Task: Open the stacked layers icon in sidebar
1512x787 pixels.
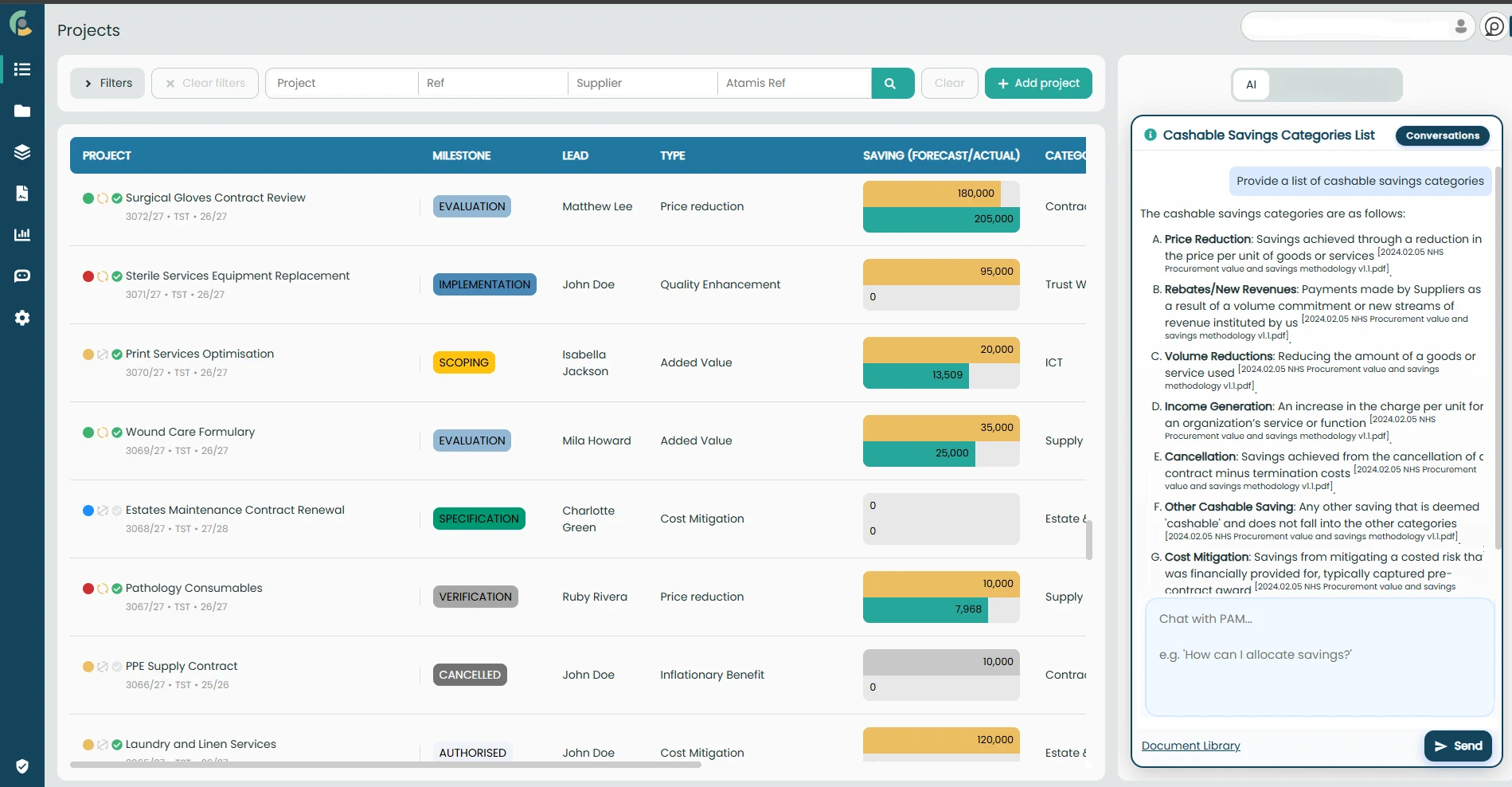Action: point(22,152)
